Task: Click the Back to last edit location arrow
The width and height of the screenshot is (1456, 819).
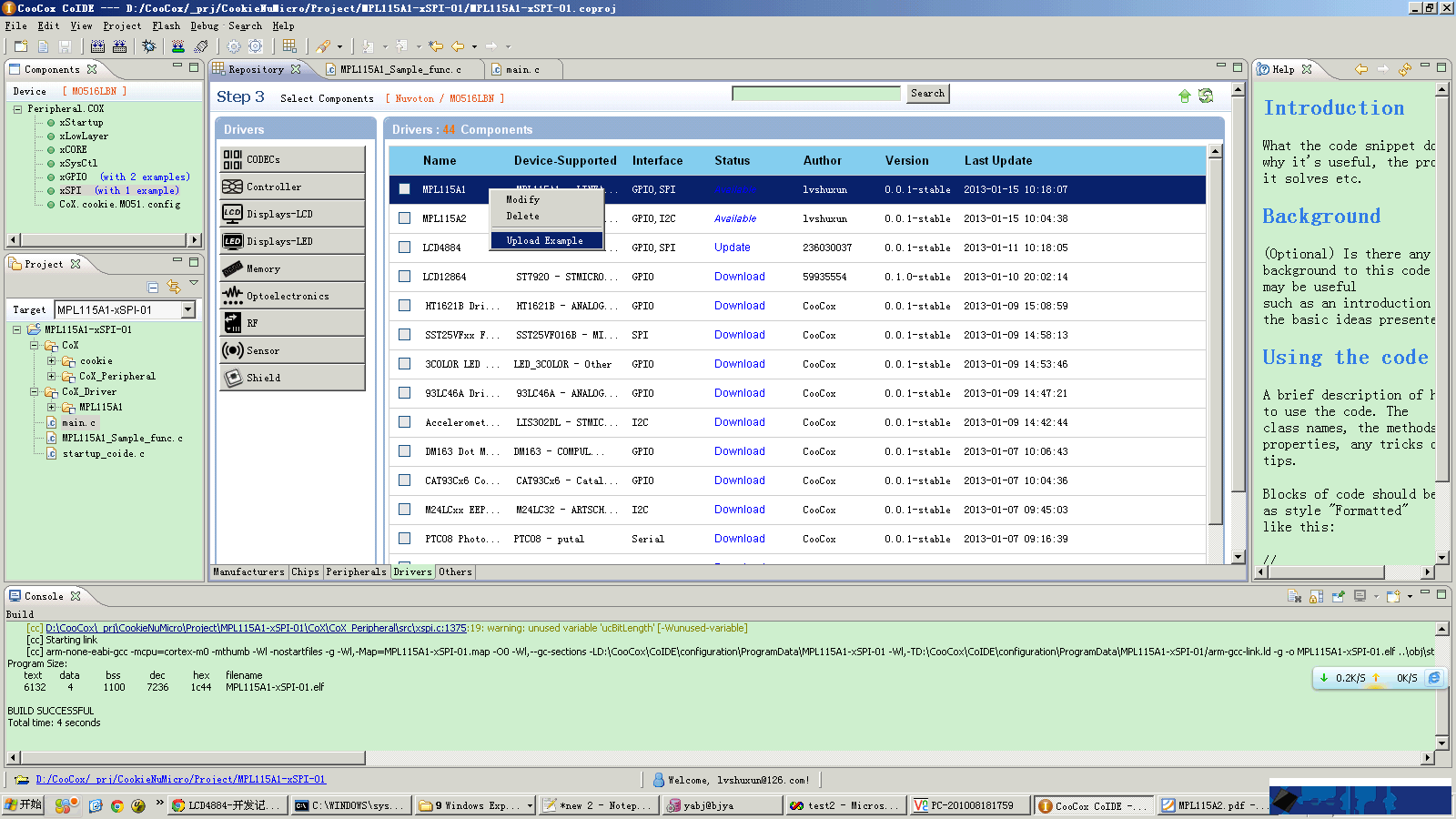Action: coord(436,45)
